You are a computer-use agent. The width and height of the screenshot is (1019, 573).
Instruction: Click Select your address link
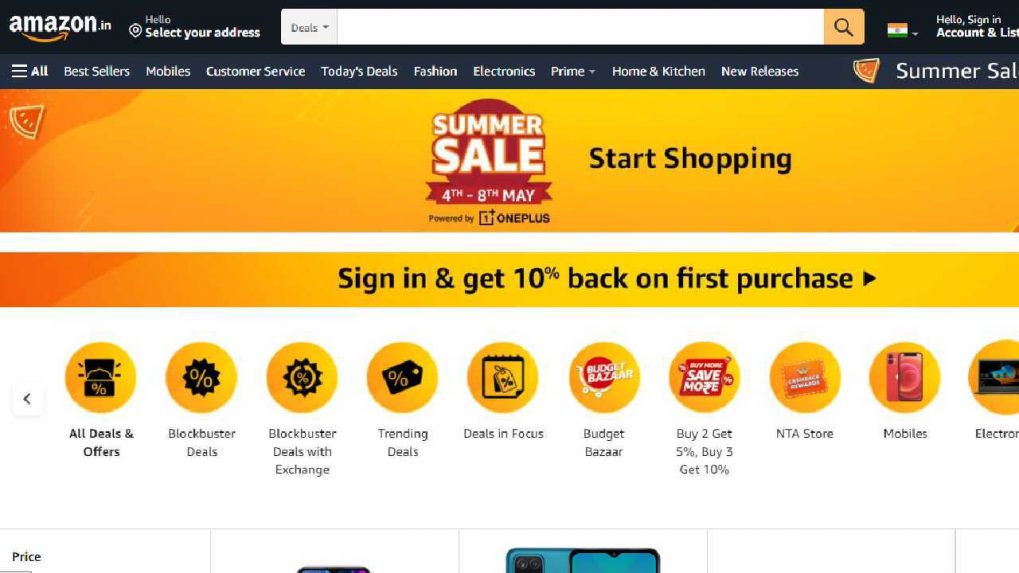[x=194, y=27]
